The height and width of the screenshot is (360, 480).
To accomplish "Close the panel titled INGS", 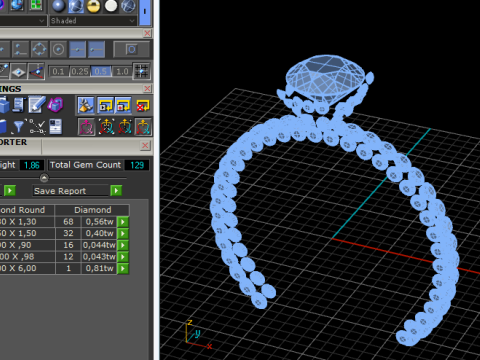I will (x=147, y=89).
